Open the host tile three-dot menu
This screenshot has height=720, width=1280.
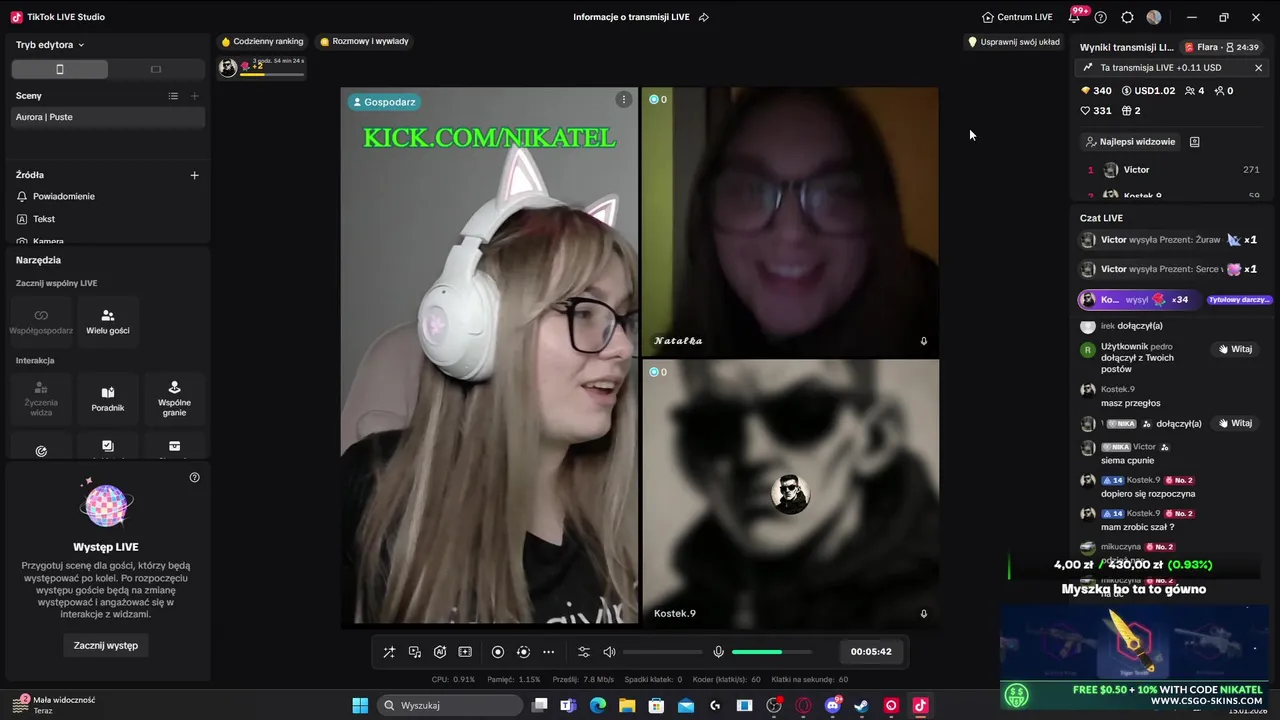[624, 99]
